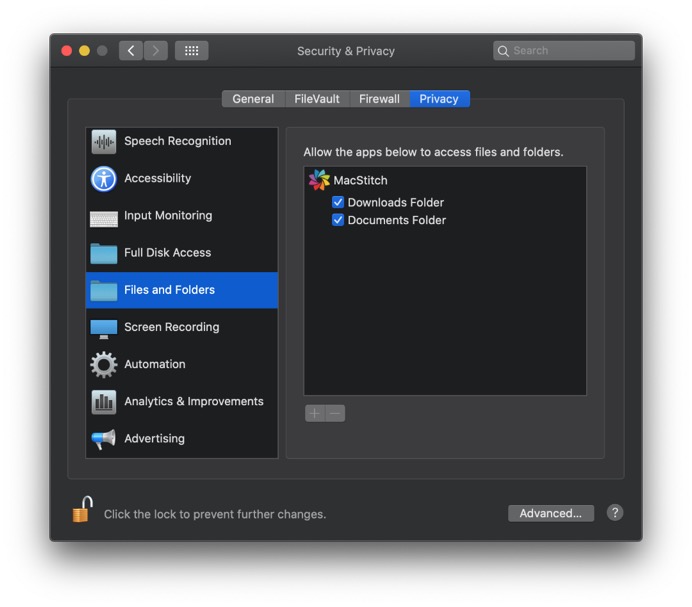Uncheck Documents Folder for MacStitch
Viewport: 692px width, 607px height.
click(338, 220)
